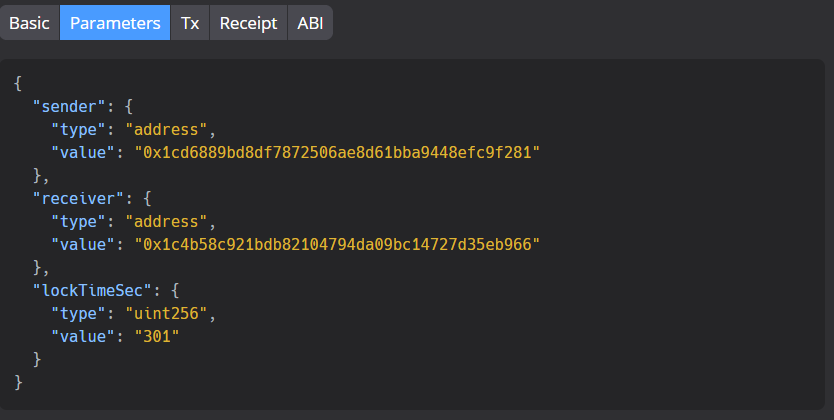Screen dimensions: 834x420
Task: Open the Tx tab
Action: click(x=190, y=23)
